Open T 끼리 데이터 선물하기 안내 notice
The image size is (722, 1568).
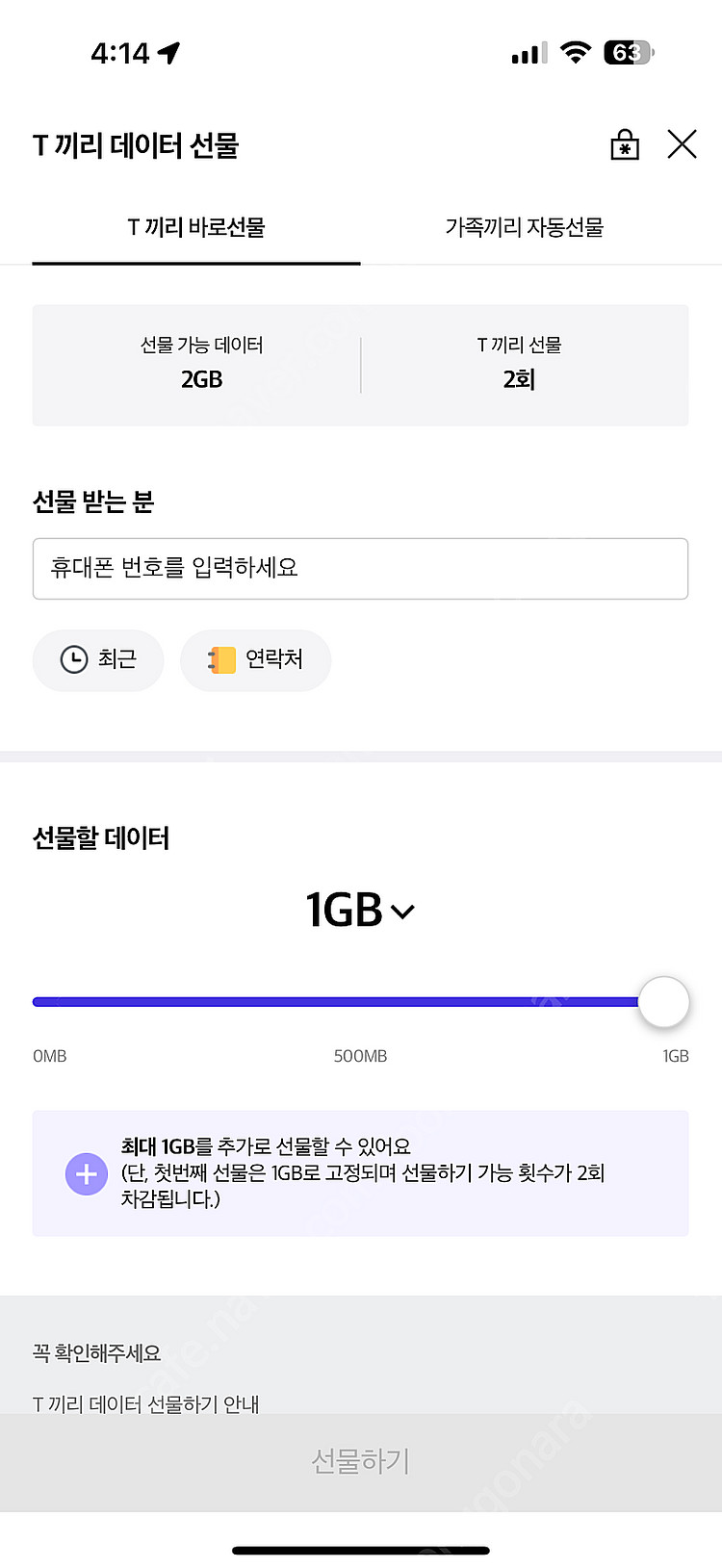point(146,1404)
